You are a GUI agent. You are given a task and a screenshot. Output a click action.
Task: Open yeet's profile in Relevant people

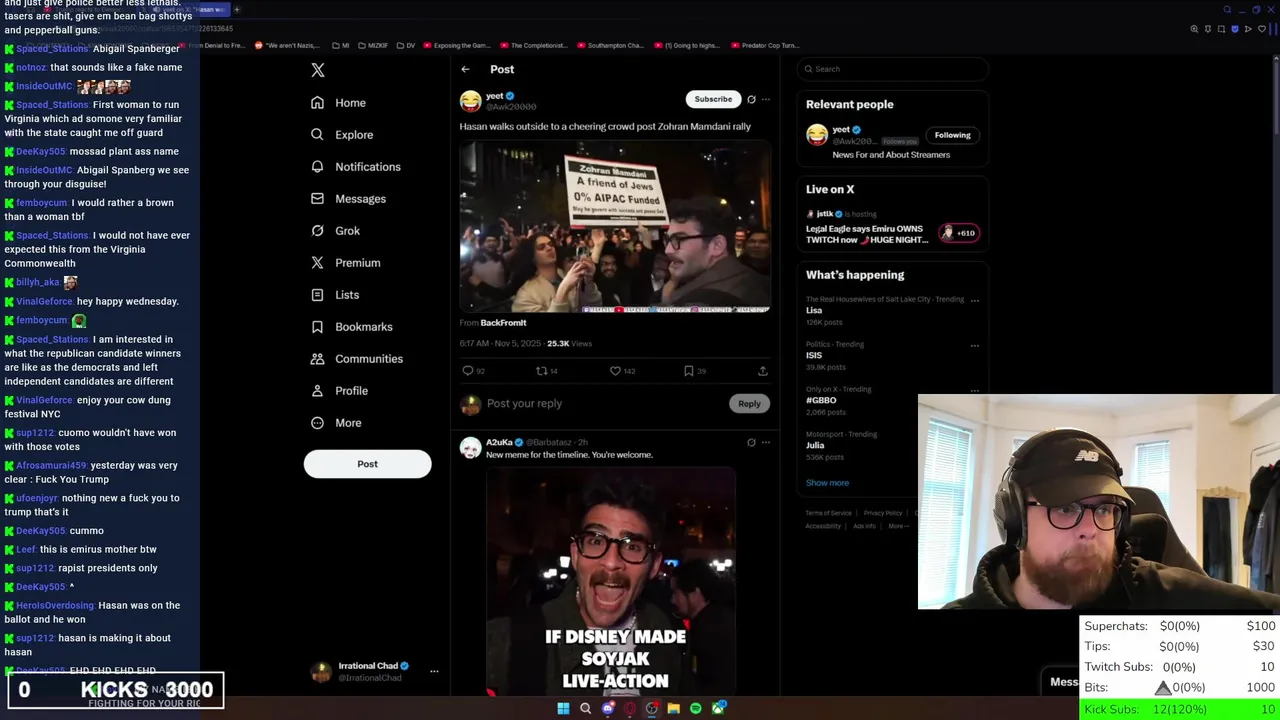click(x=841, y=129)
